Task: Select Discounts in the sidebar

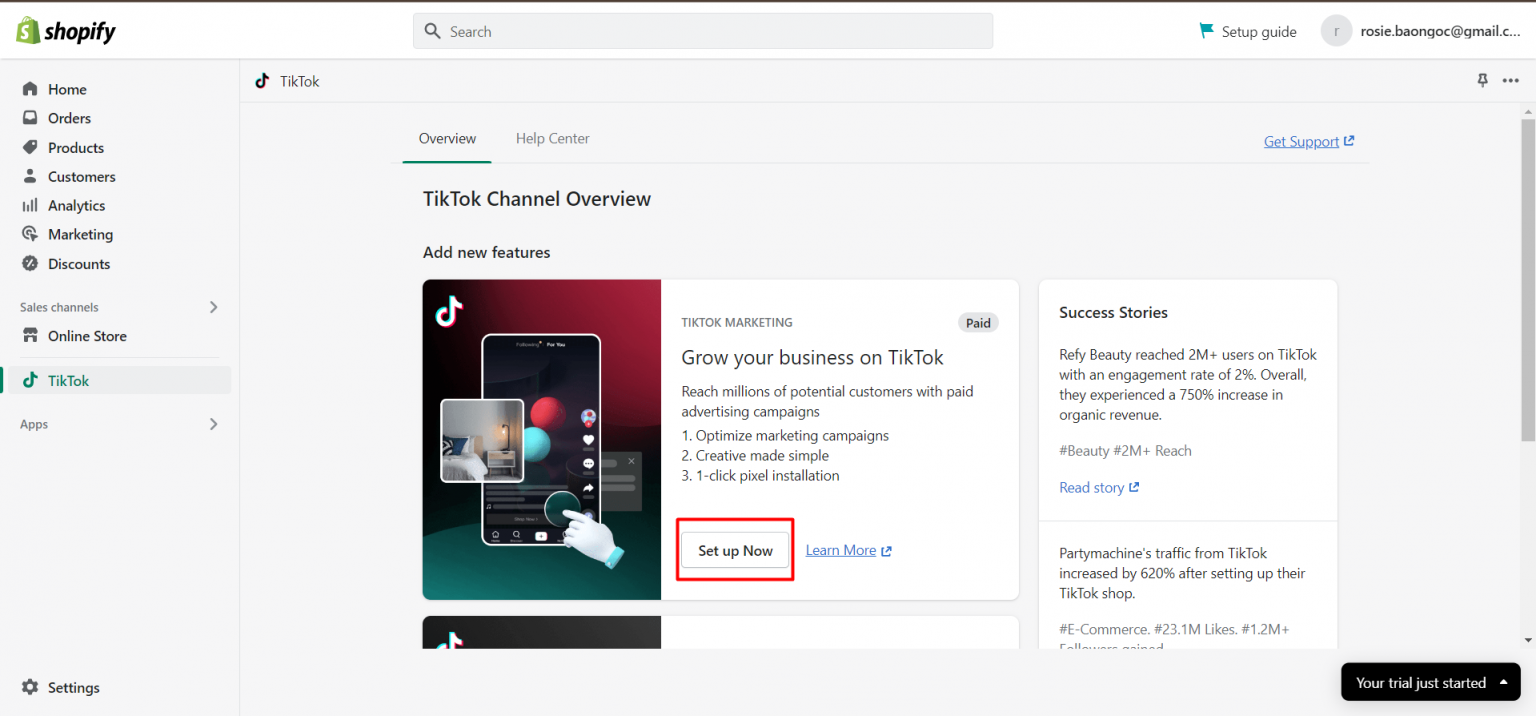Action: (x=78, y=263)
